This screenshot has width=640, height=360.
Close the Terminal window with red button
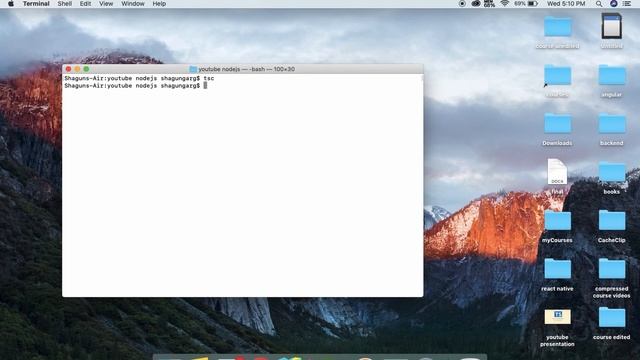[69, 69]
